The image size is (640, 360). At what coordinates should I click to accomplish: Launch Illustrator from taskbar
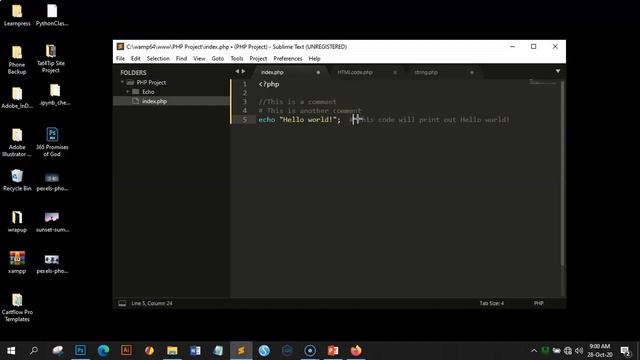click(x=126, y=350)
